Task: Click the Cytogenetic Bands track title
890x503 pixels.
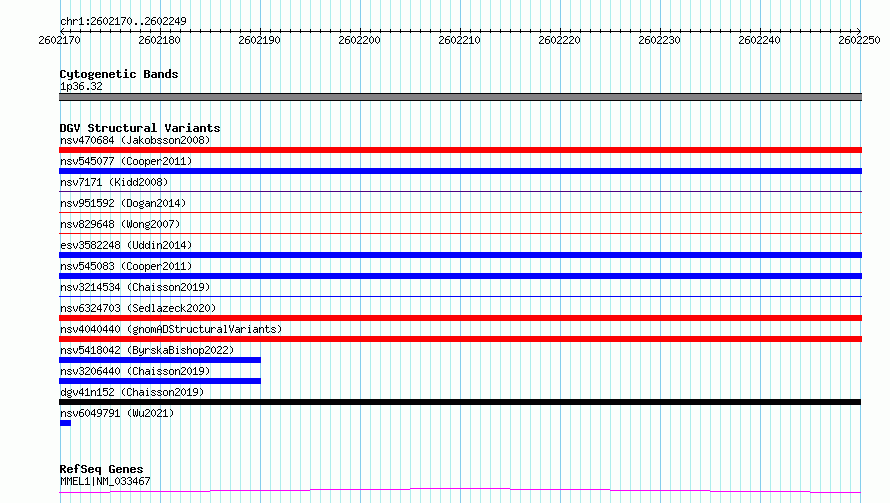Action: (119, 74)
